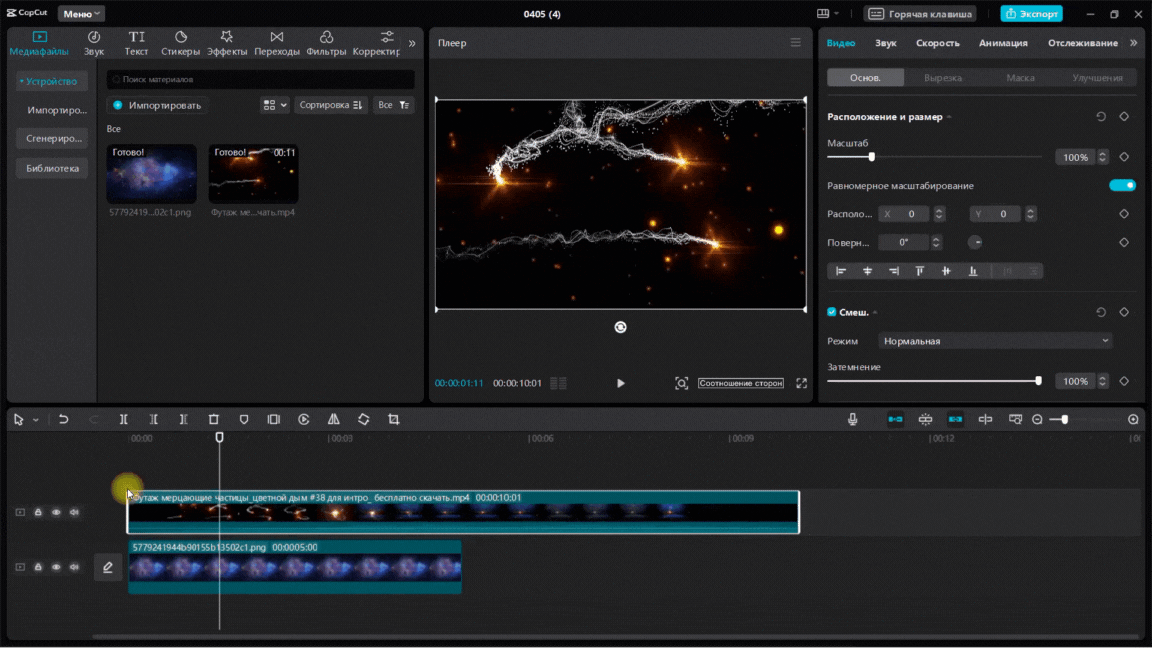Enter fullscreen preview in the player
The image size is (1152, 648).
801,383
